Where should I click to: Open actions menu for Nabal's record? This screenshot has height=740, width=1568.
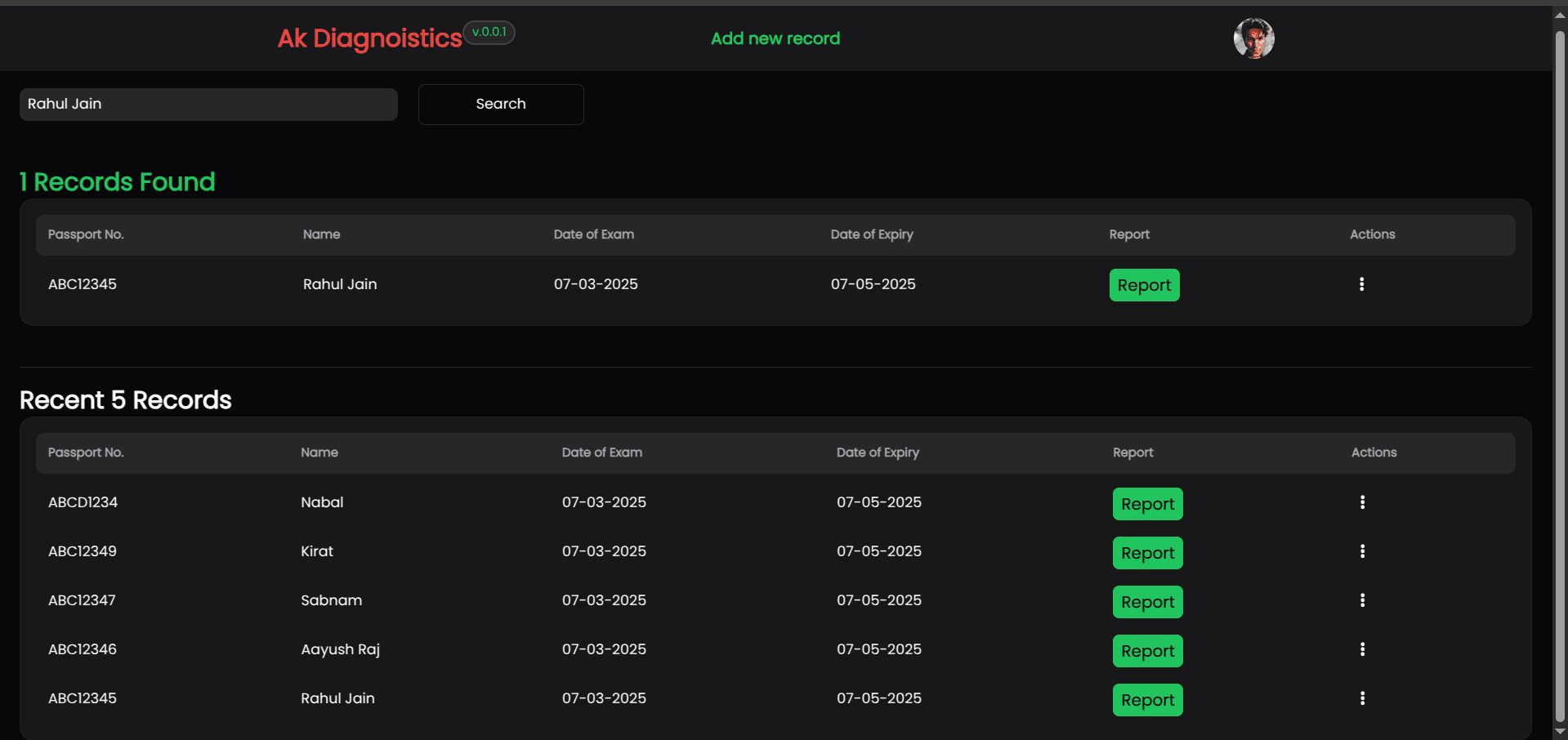(x=1362, y=502)
